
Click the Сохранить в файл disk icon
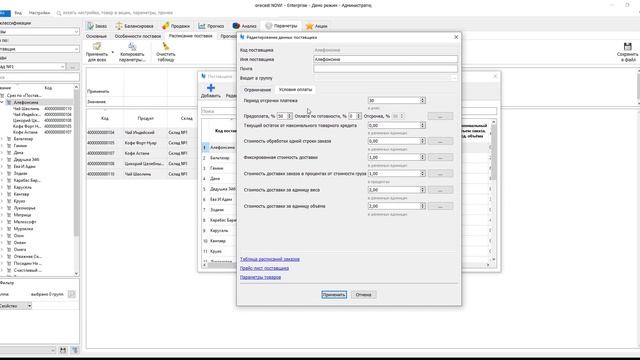pos(627,47)
